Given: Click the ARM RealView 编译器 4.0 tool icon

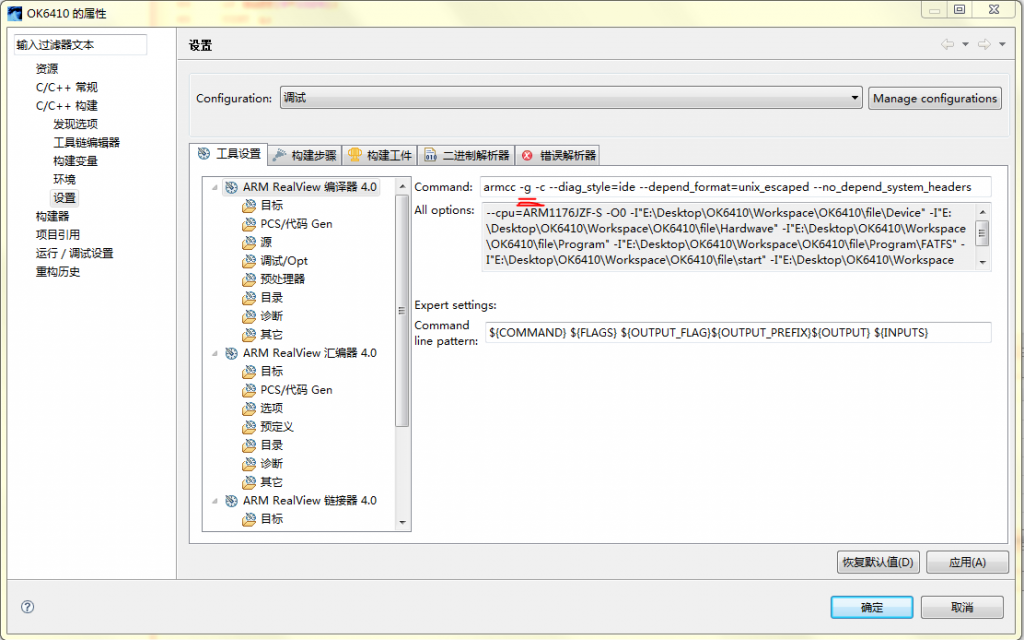Looking at the screenshot, I should [231, 187].
